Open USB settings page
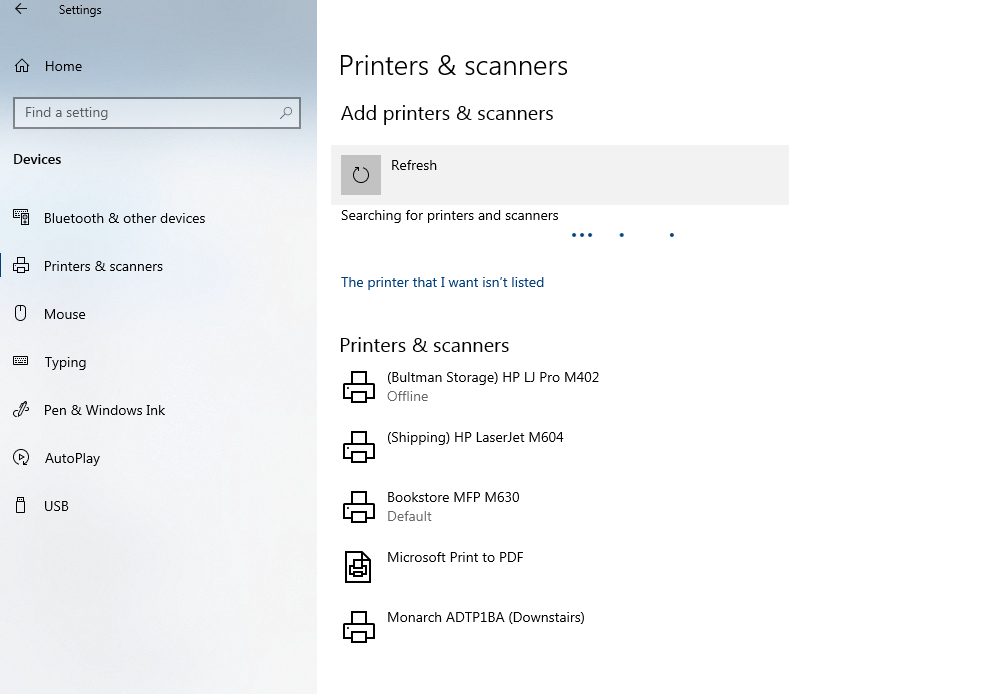Screen dimensions: 984x694 (x=56, y=506)
